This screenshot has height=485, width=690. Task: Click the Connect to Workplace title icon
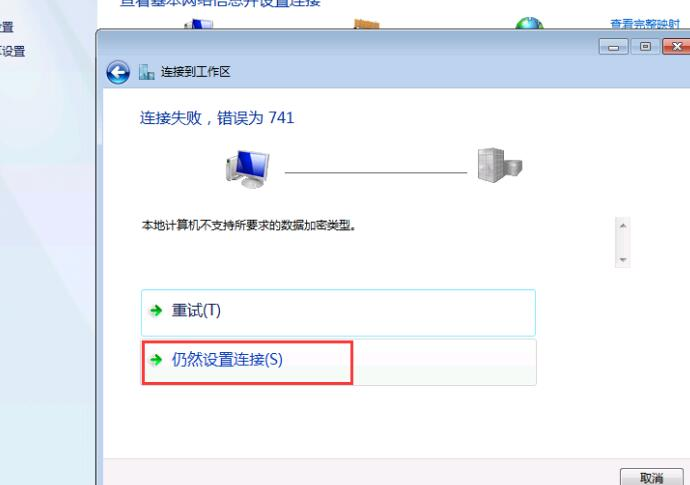(147, 72)
